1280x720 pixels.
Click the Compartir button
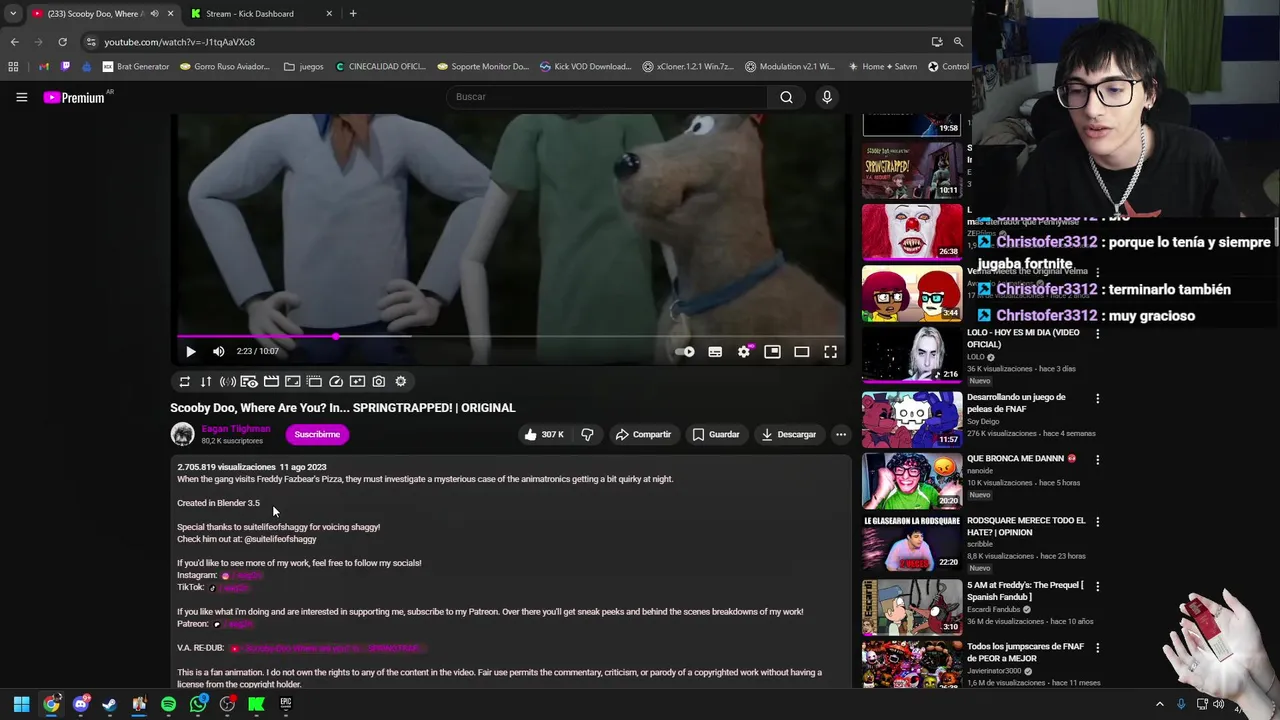pos(643,434)
